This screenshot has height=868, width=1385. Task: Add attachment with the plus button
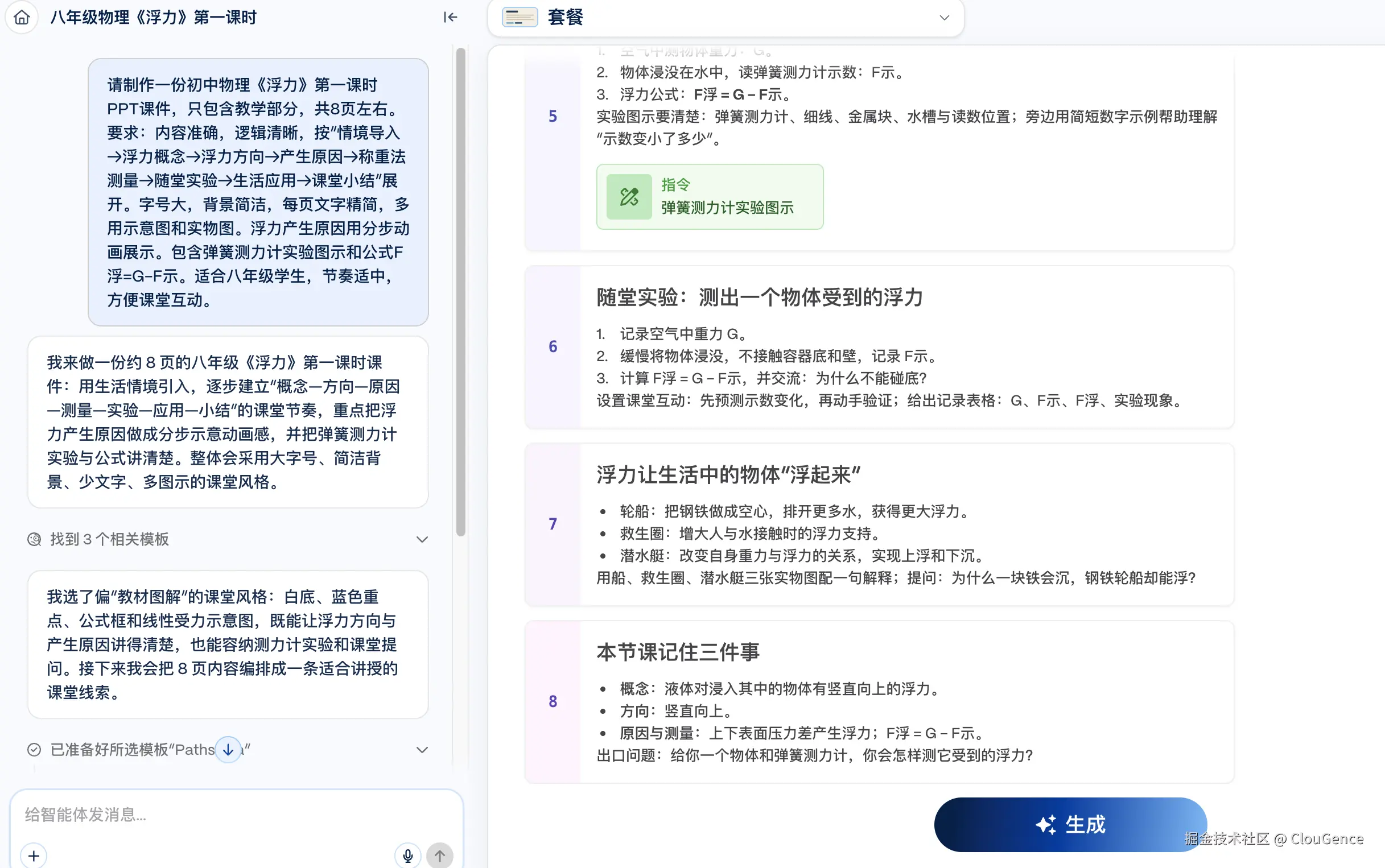click(x=34, y=856)
